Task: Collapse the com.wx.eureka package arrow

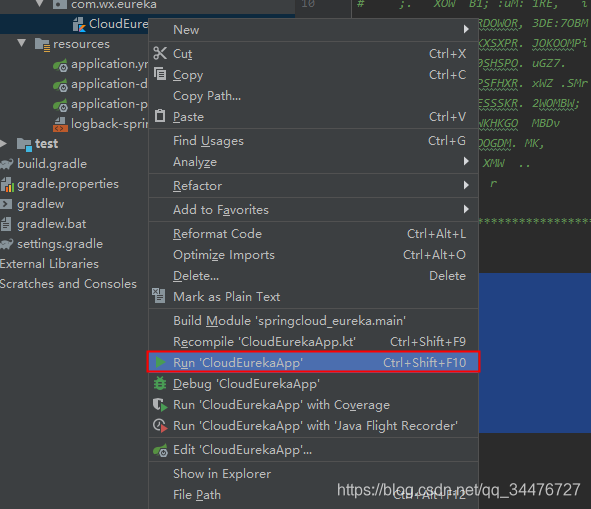Action: [39, 4]
